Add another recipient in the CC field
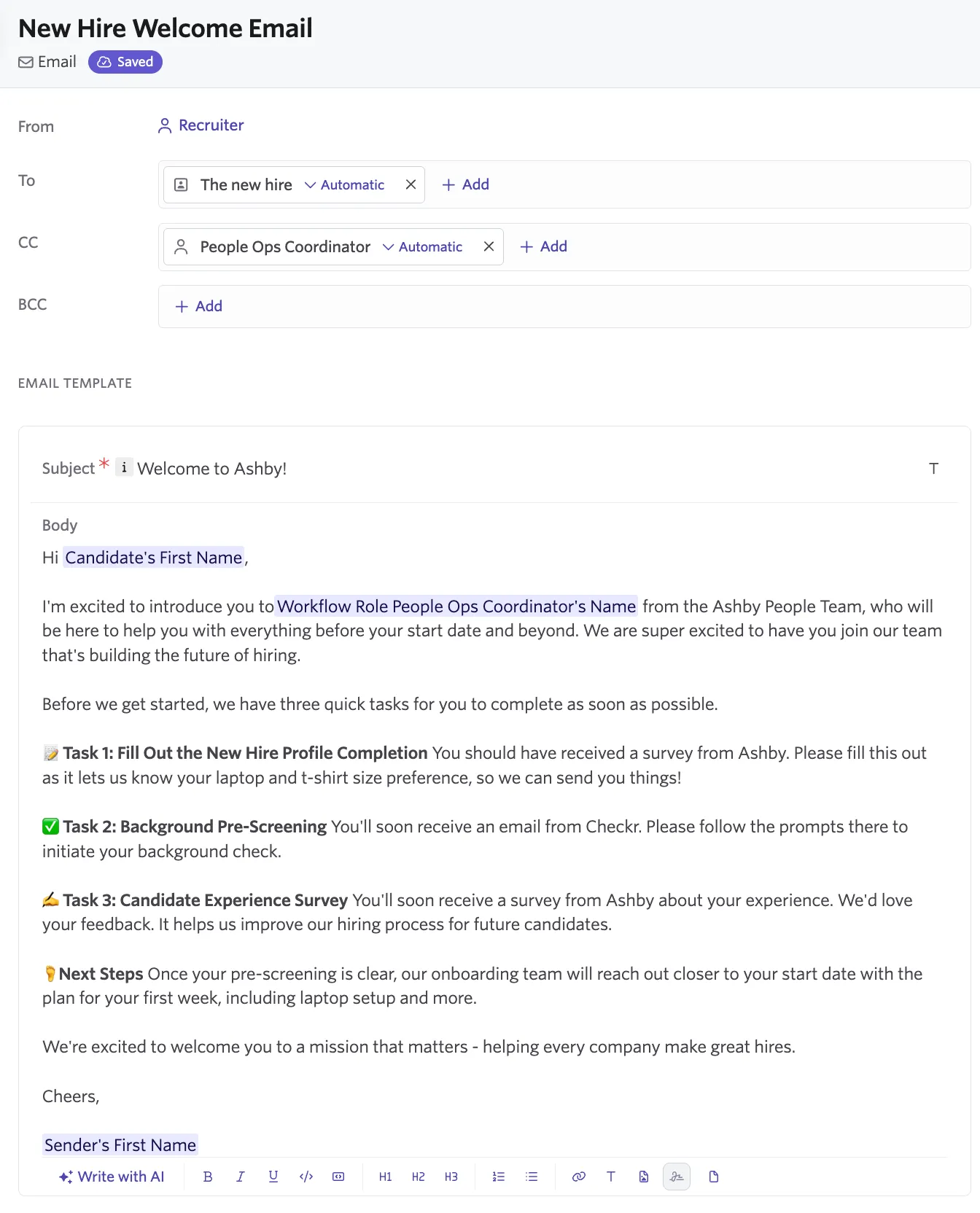Image resolution: width=980 pixels, height=1213 pixels. click(x=543, y=246)
